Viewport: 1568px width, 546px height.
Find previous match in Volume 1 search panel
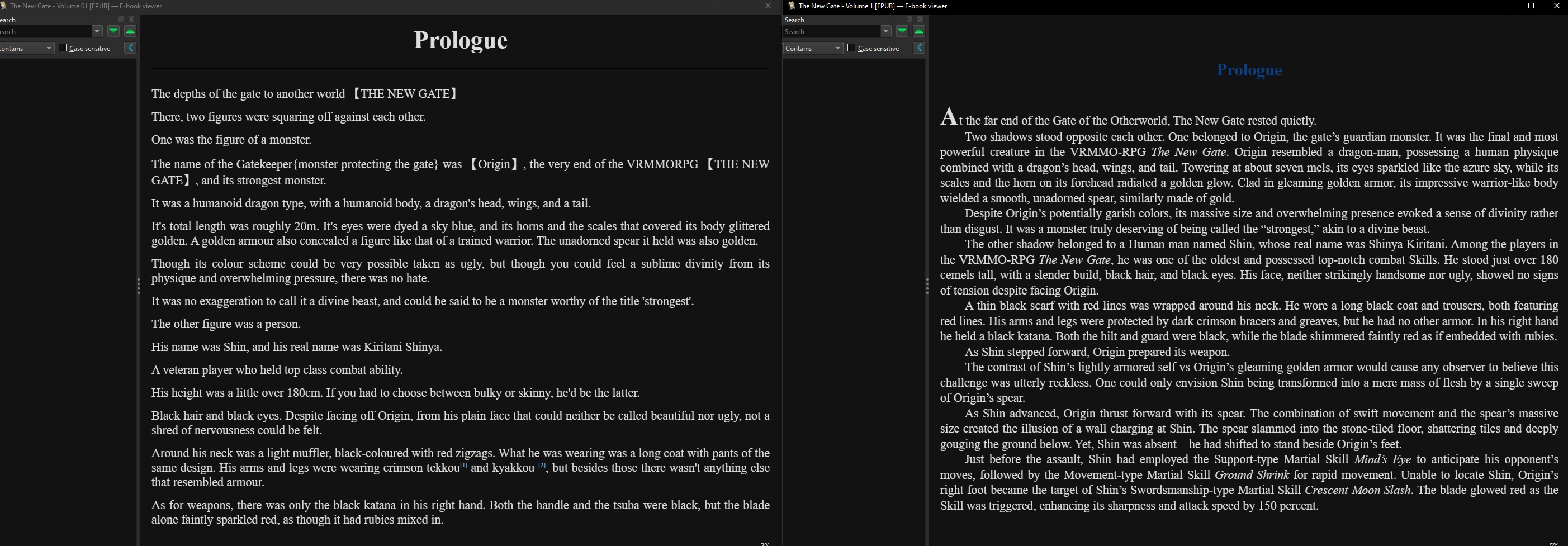coord(919,32)
